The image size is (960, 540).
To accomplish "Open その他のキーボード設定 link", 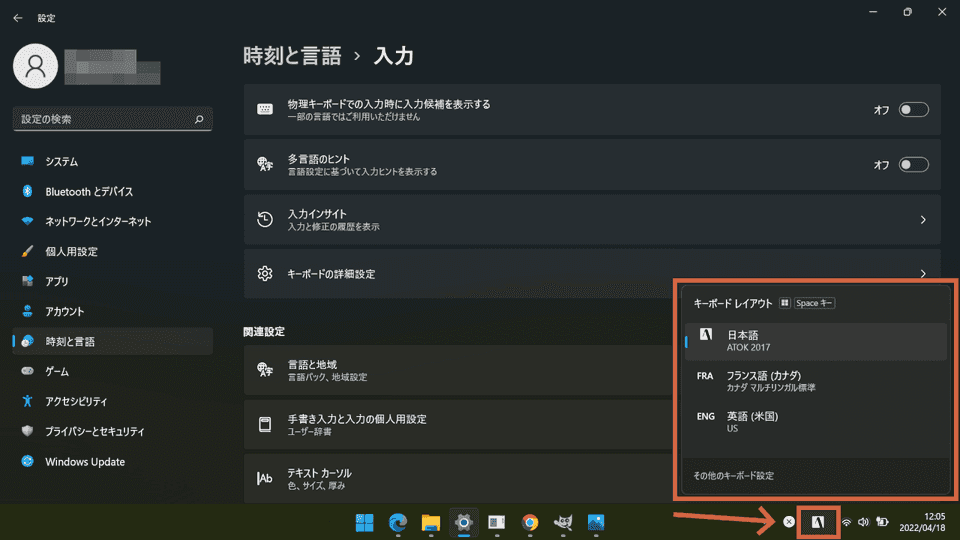I will pos(733,476).
